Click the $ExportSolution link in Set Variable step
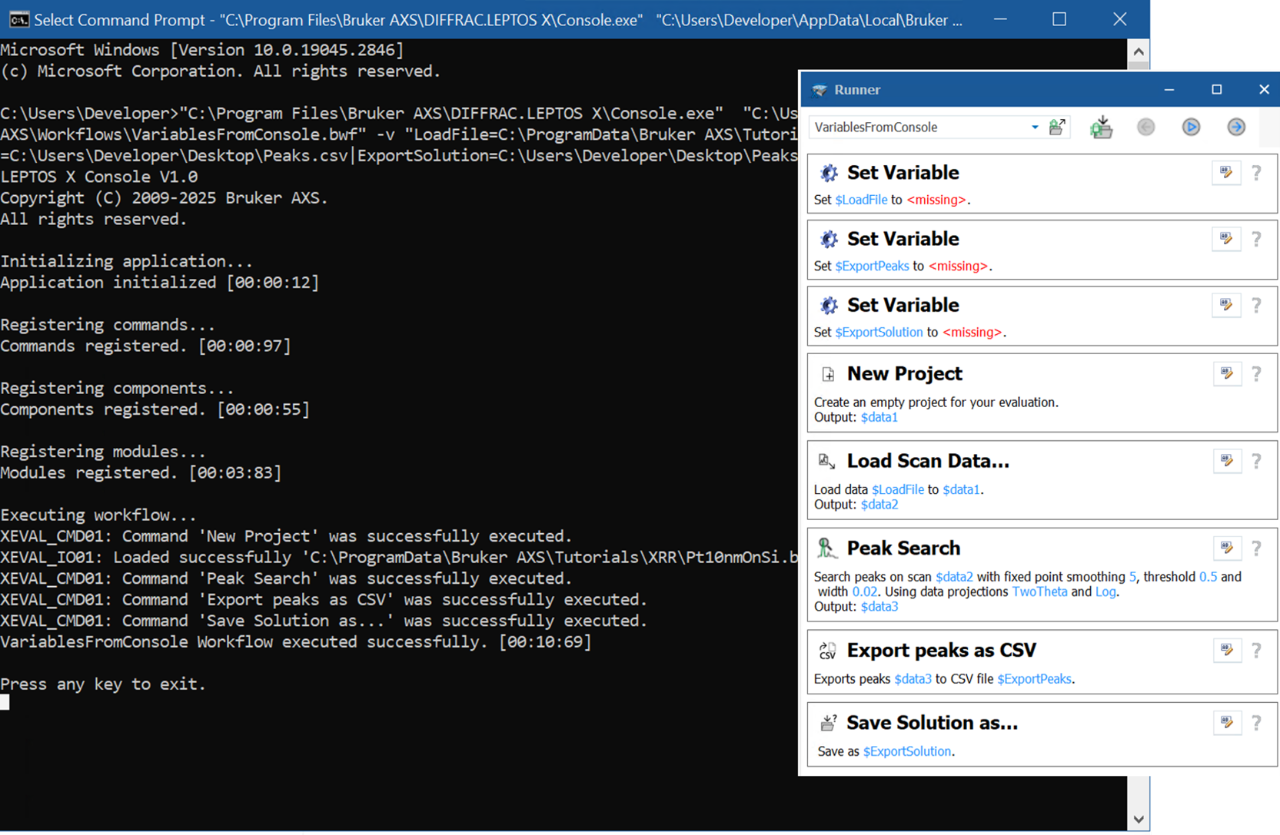This screenshot has width=1280, height=835. [879, 332]
